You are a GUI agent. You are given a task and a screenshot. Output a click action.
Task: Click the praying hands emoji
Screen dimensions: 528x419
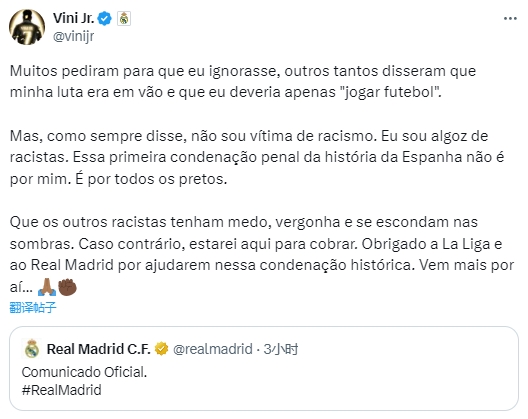point(47,287)
